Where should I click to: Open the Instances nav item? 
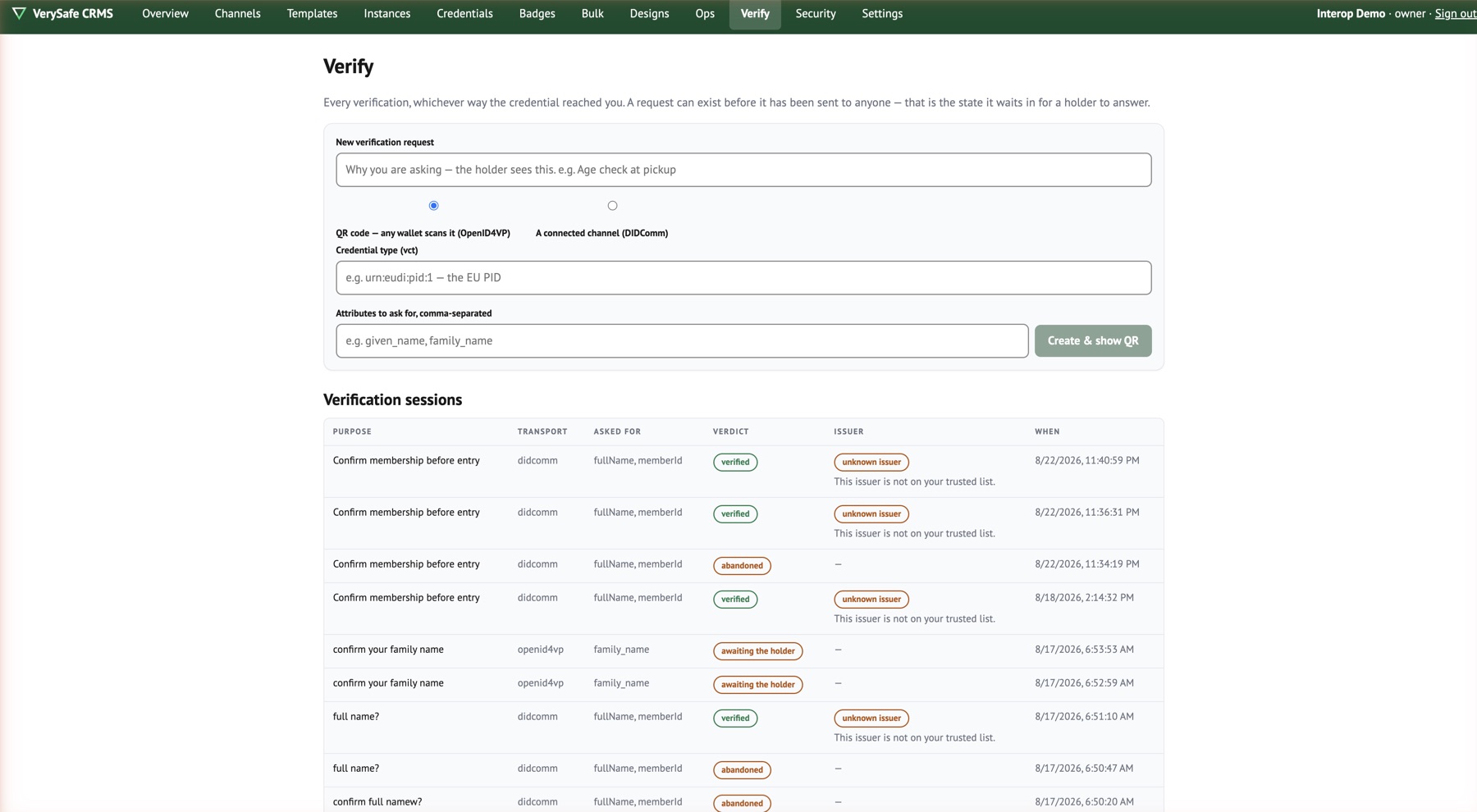387,13
